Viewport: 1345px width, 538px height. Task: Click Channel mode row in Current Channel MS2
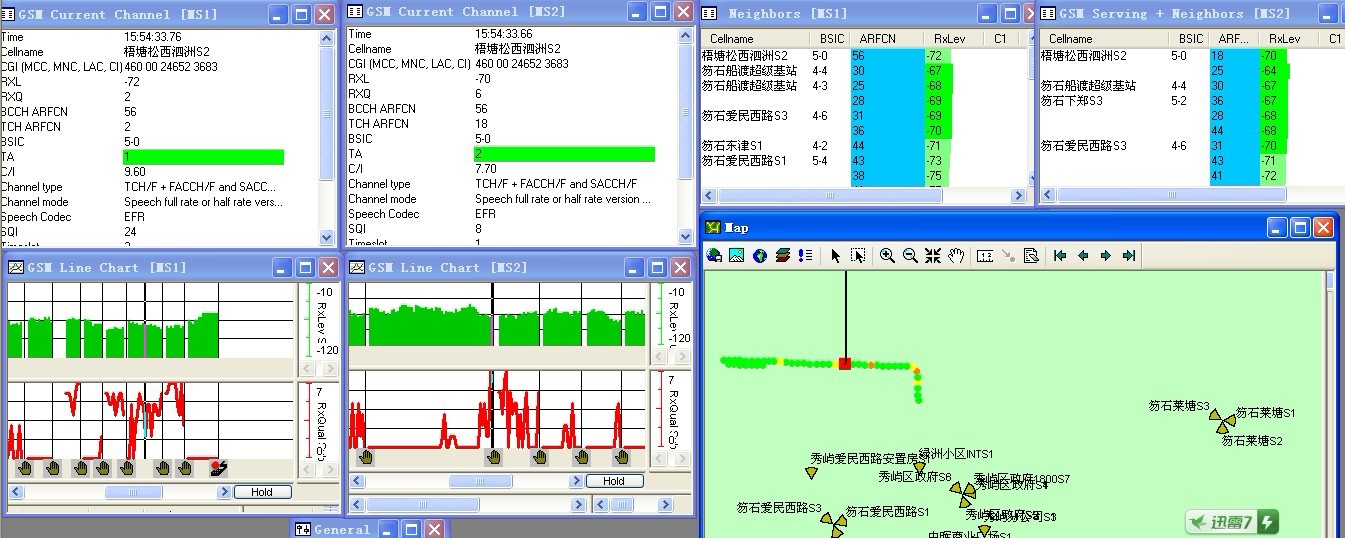[511, 199]
